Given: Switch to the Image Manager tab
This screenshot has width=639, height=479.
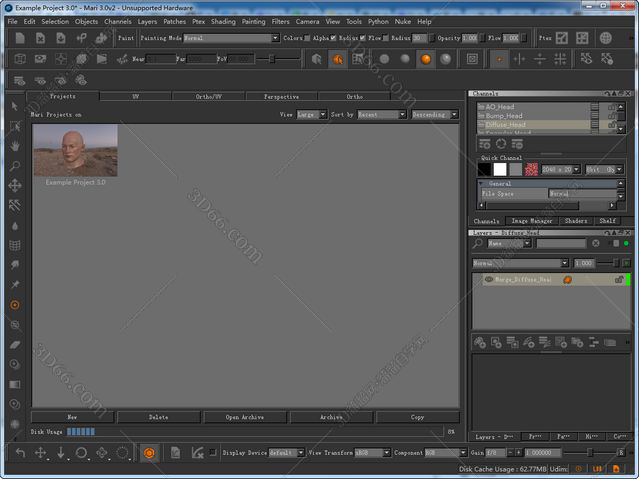Looking at the screenshot, I should coord(530,221).
